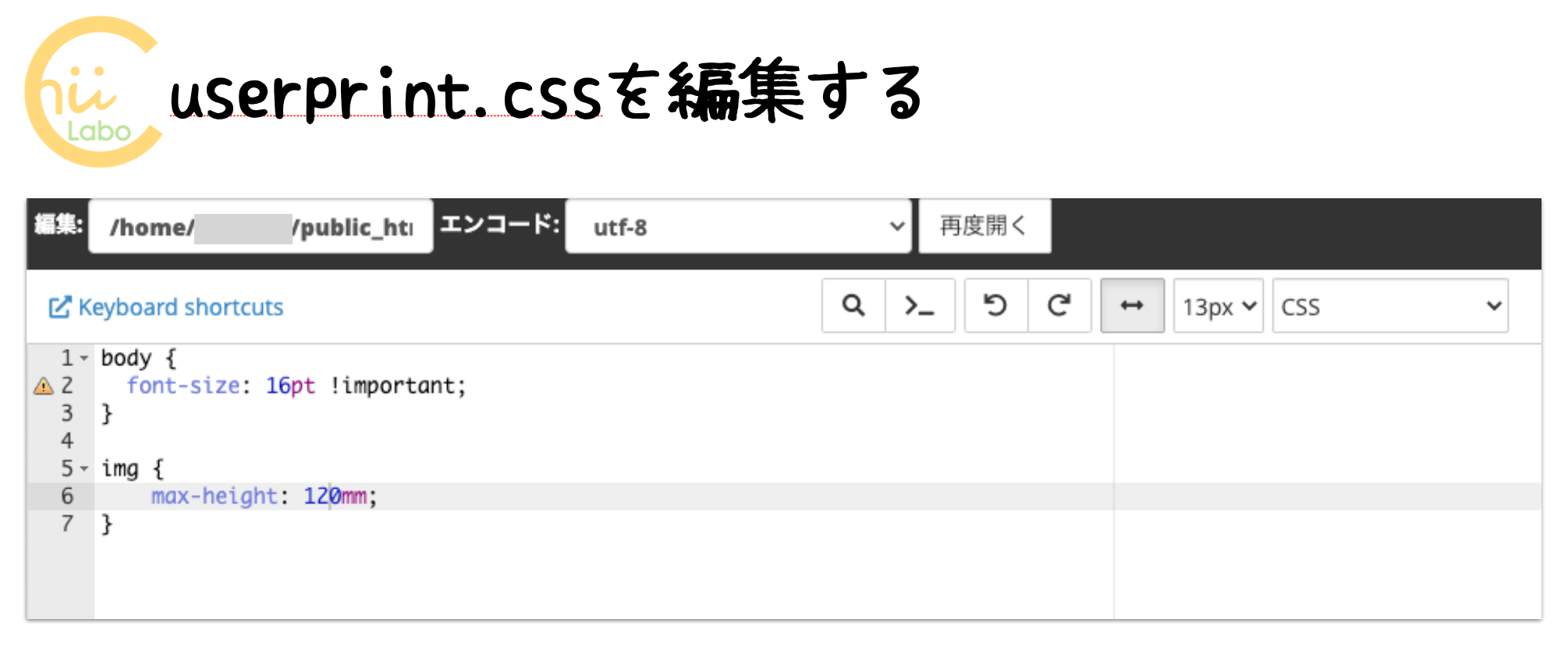Image resolution: width=1568 pixels, height=662 pixels.
Task: Click the 編集 file path field
Action: 261,226
